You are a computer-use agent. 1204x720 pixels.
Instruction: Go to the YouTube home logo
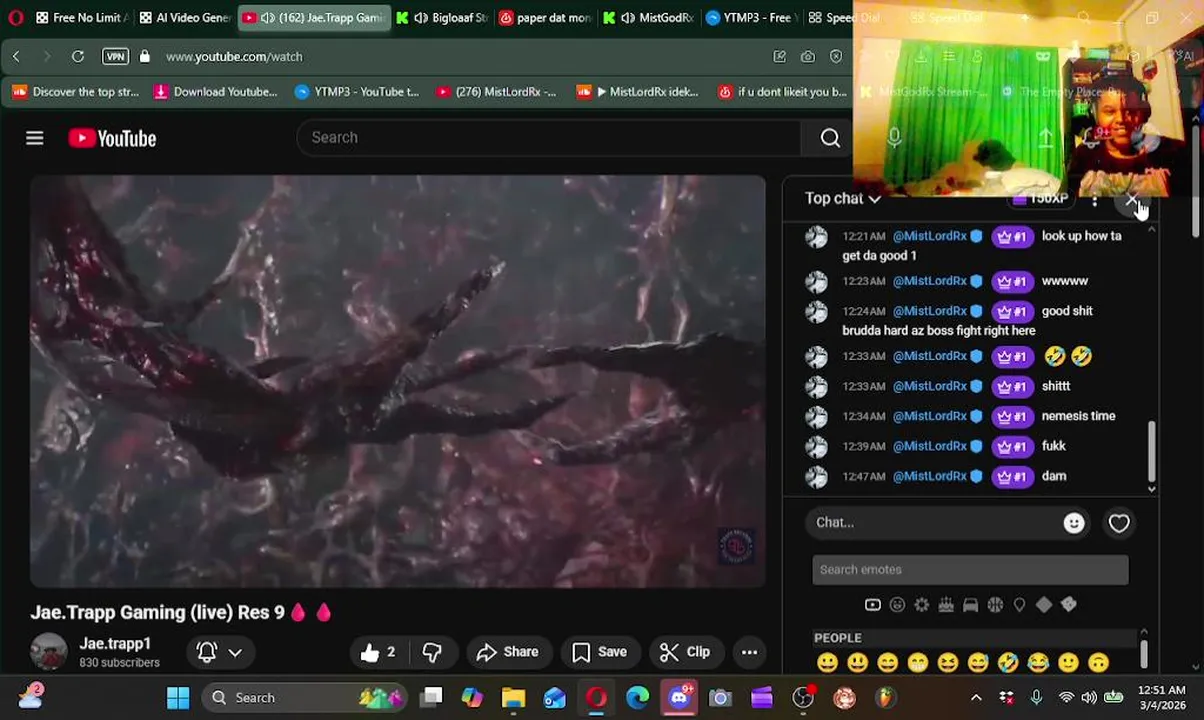click(112, 138)
